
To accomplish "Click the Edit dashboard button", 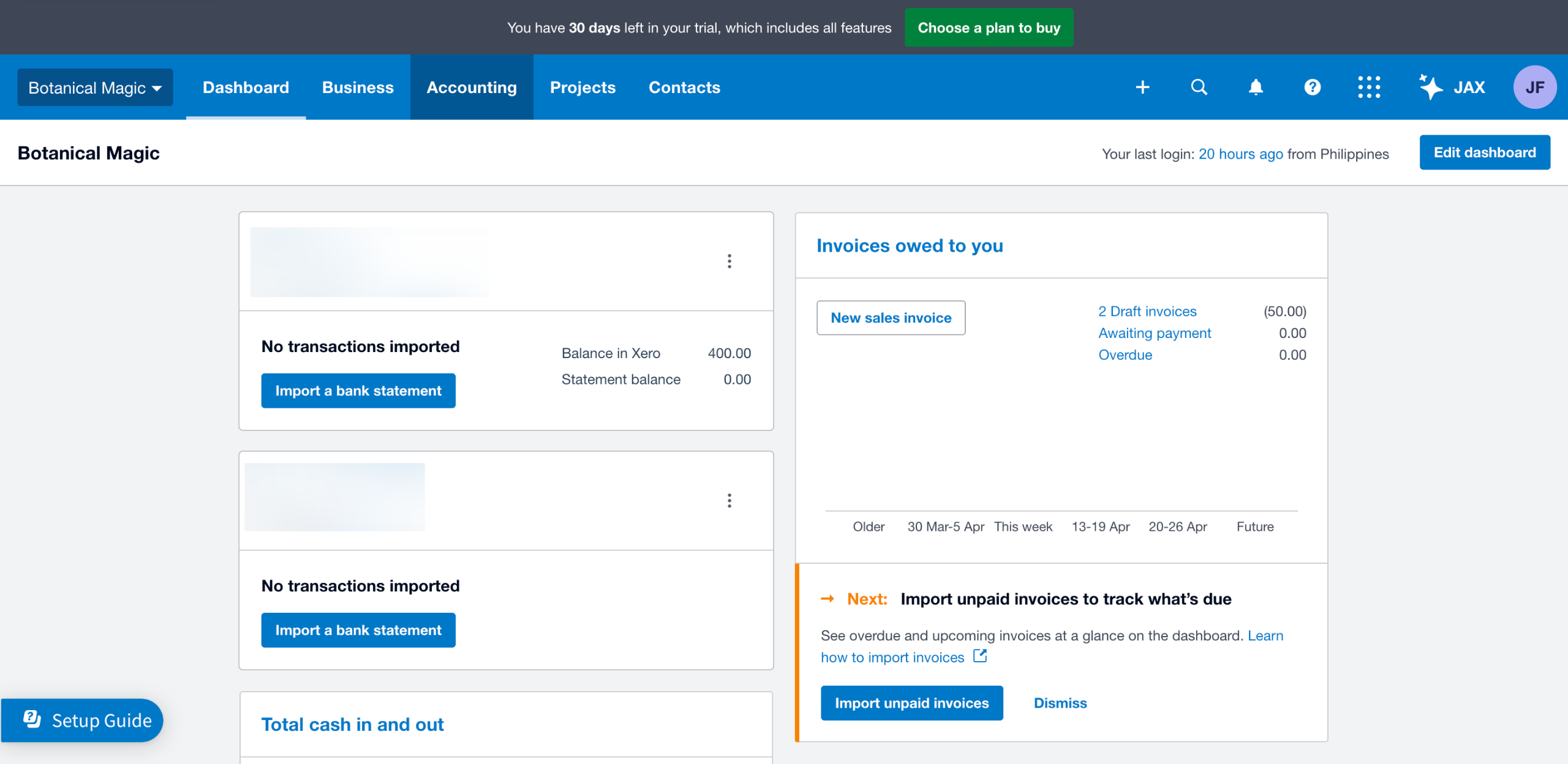I will coord(1485,152).
